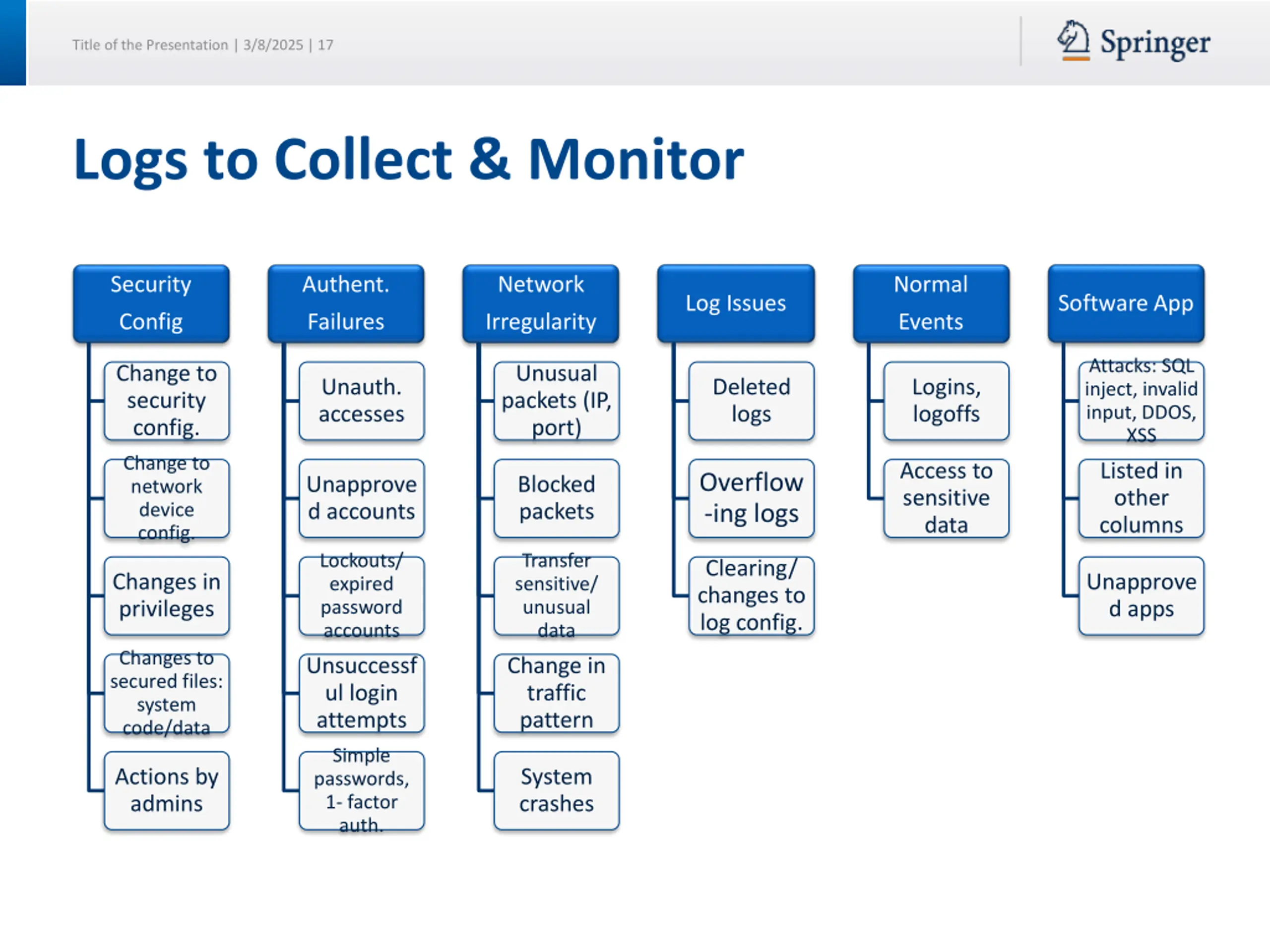Click the Springer horse logo icon
Image resolution: width=1270 pixels, height=952 pixels.
pos(1073,40)
